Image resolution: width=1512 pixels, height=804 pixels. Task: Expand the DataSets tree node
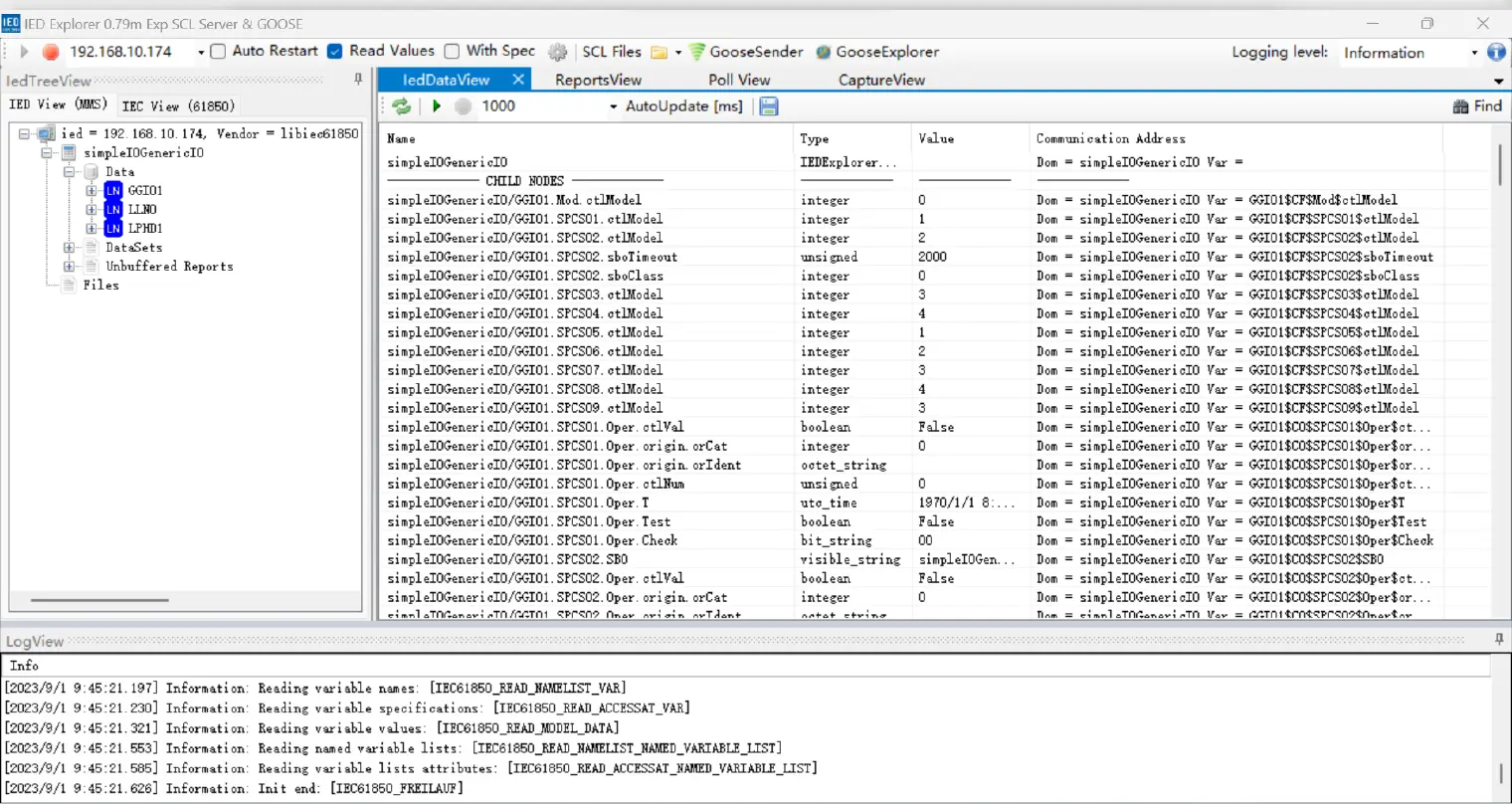[x=69, y=247]
